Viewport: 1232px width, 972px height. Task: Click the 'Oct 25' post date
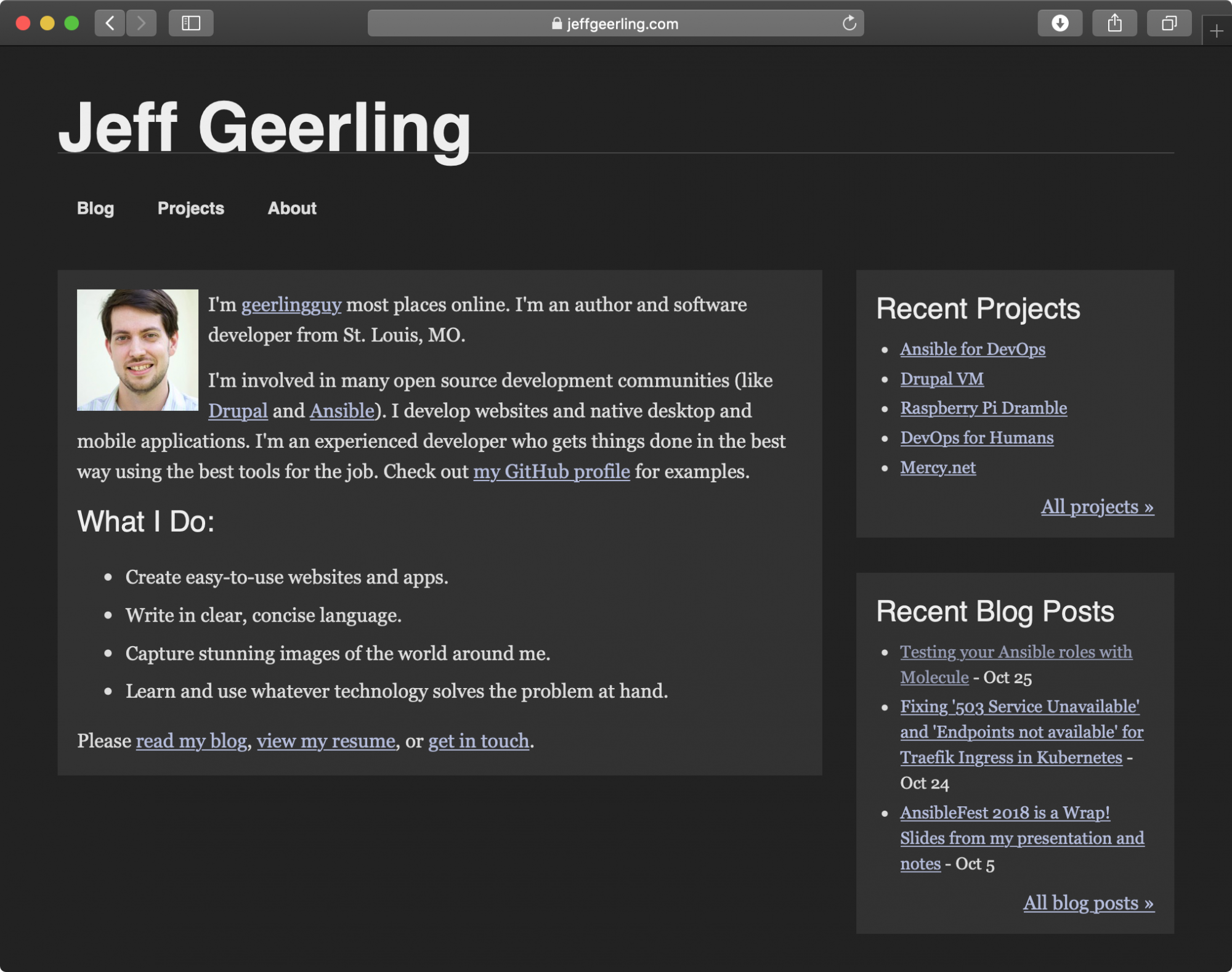tap(1007, 678)
